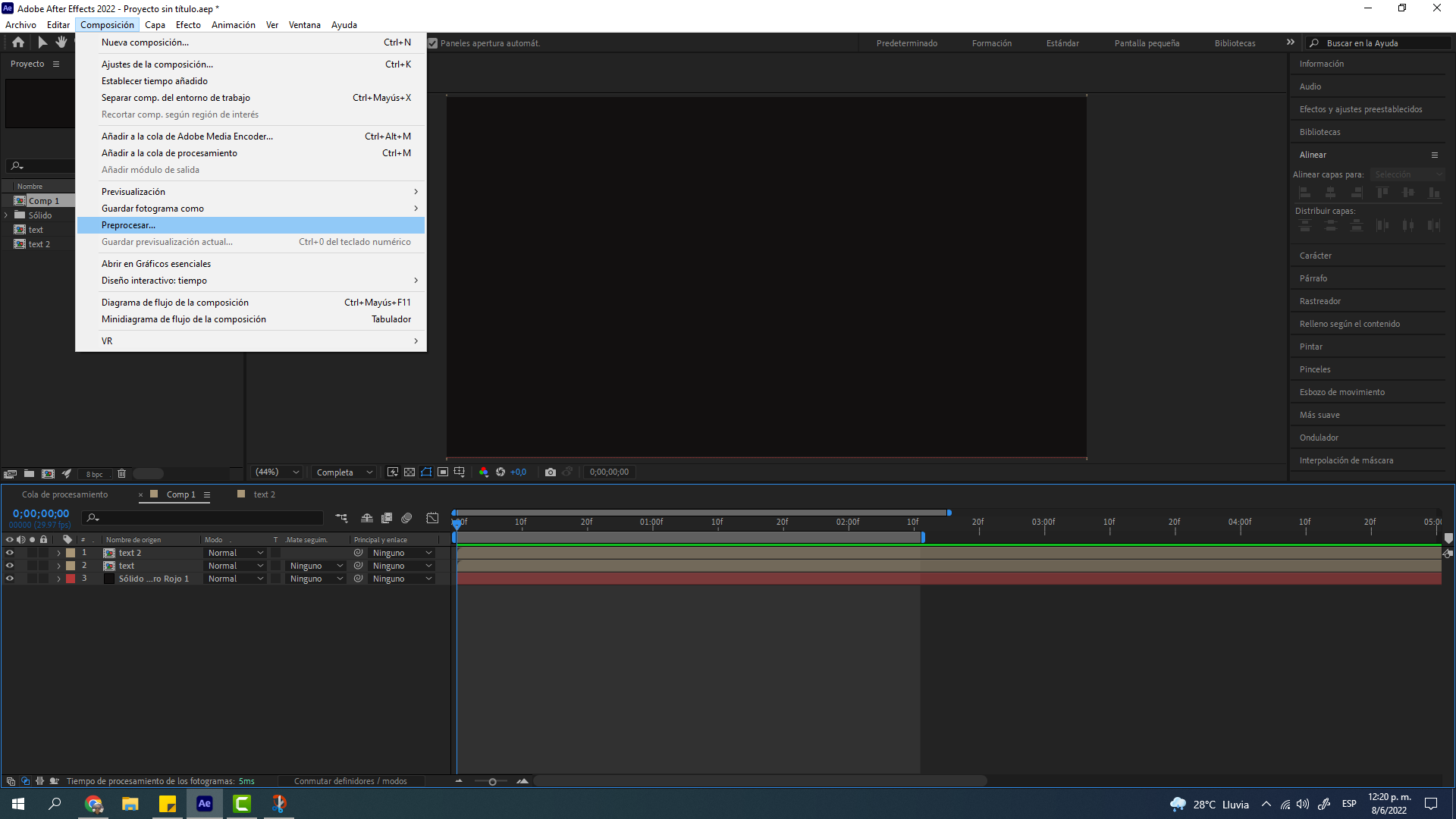
Task: Open Efectos y ajustes preestablecidos panel
Action: coord(1360,109)
